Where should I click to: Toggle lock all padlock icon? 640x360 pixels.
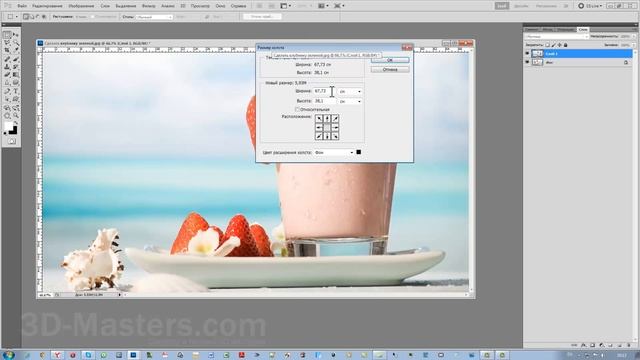(565, 45)
